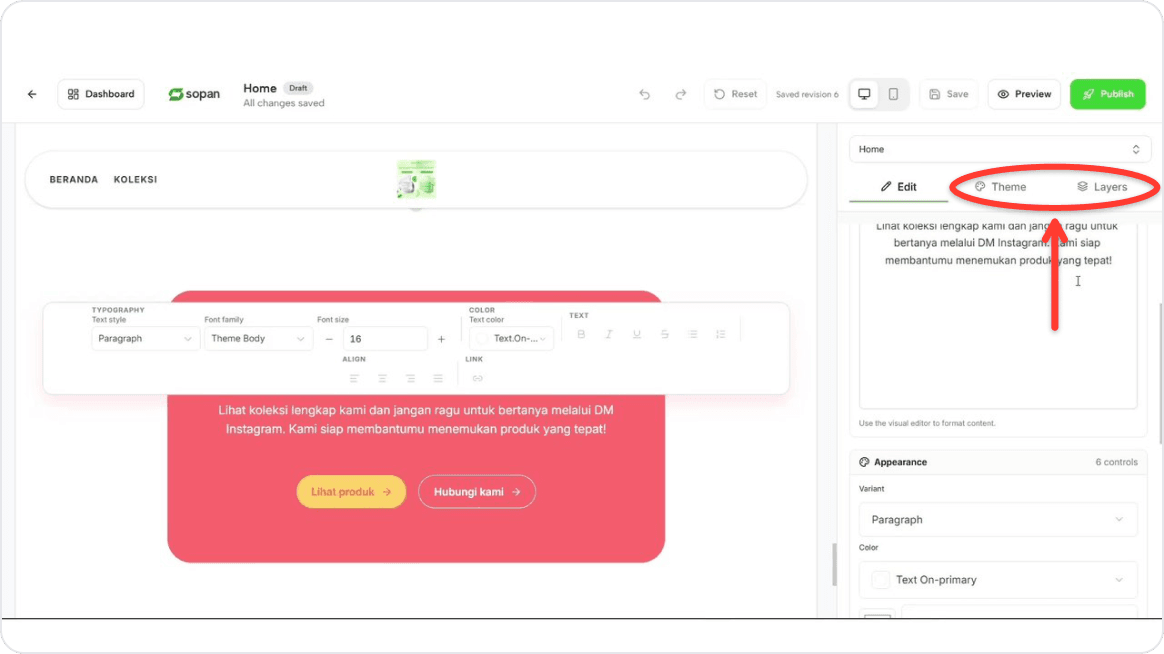
Task: Justify the text
Action: point(438,379)
